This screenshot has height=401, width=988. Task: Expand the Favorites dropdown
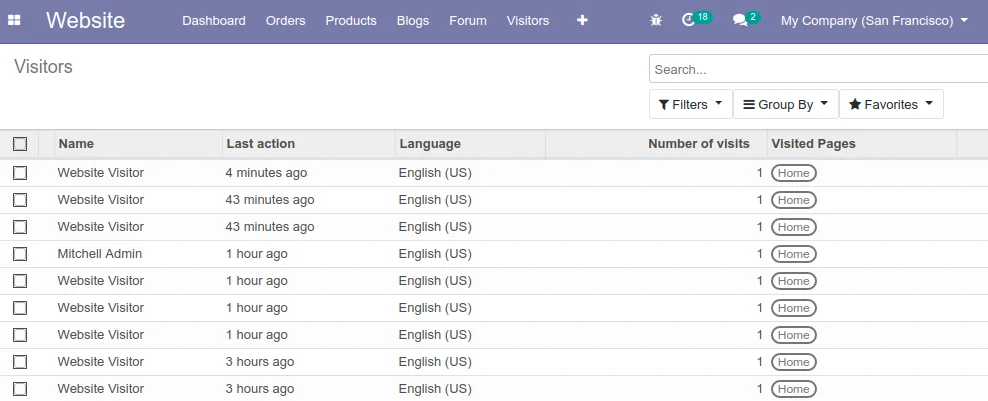(891, 104)
